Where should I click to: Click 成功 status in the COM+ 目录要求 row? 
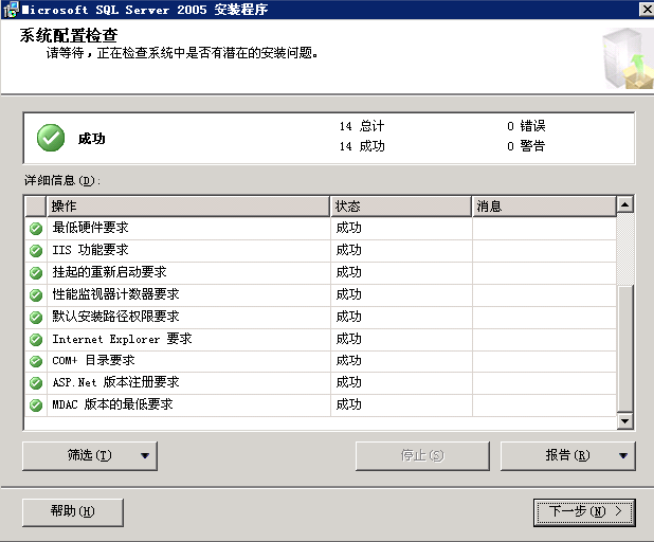pos(349,360)
